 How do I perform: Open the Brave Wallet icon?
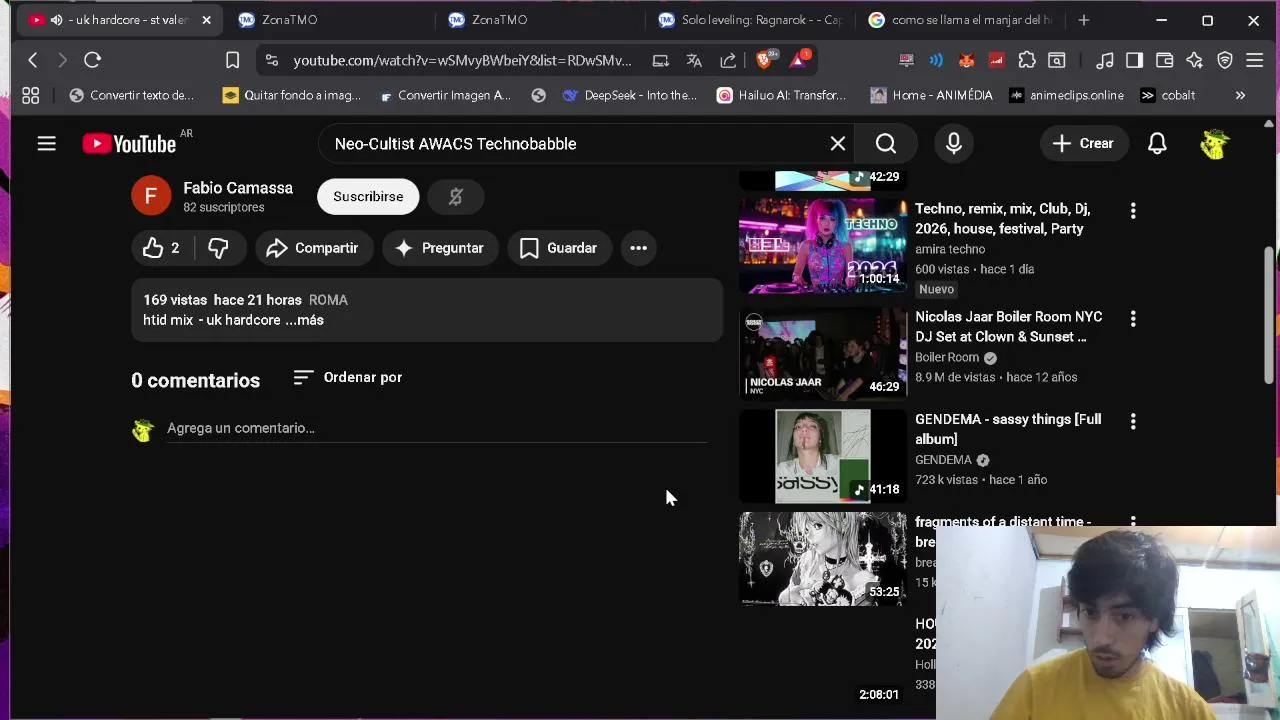pyautogui.click(x=1164, y=60)
